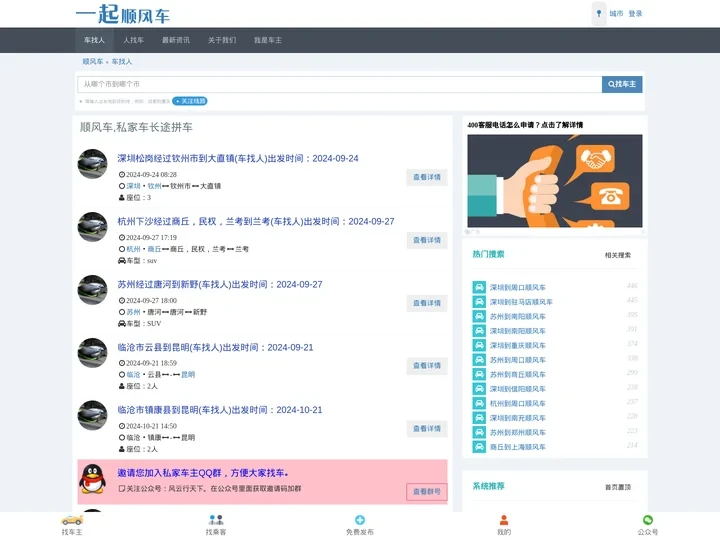Open the 临沧市云县到昆明 listing title
Image resolution: width=720 pixels, height=540 pixels.
215,347
